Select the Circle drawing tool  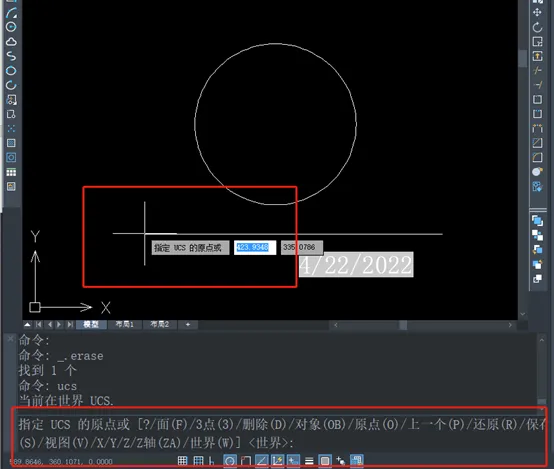tap(11, 27)
